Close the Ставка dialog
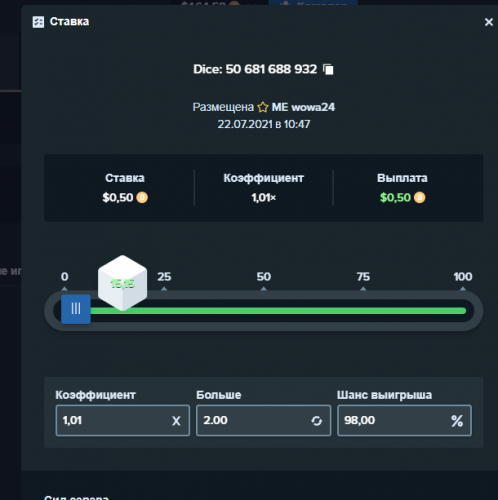This screenshot has height=500, width=498. [489, 22]
